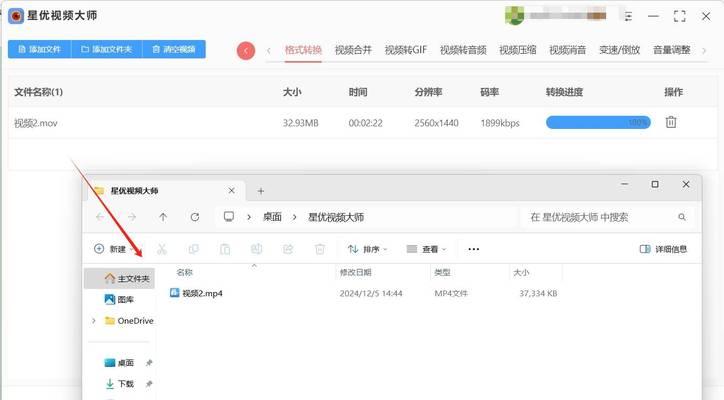724x400 pixels.
Task: Close the 星优视频大师 Explorer tab
Action: 232,191
